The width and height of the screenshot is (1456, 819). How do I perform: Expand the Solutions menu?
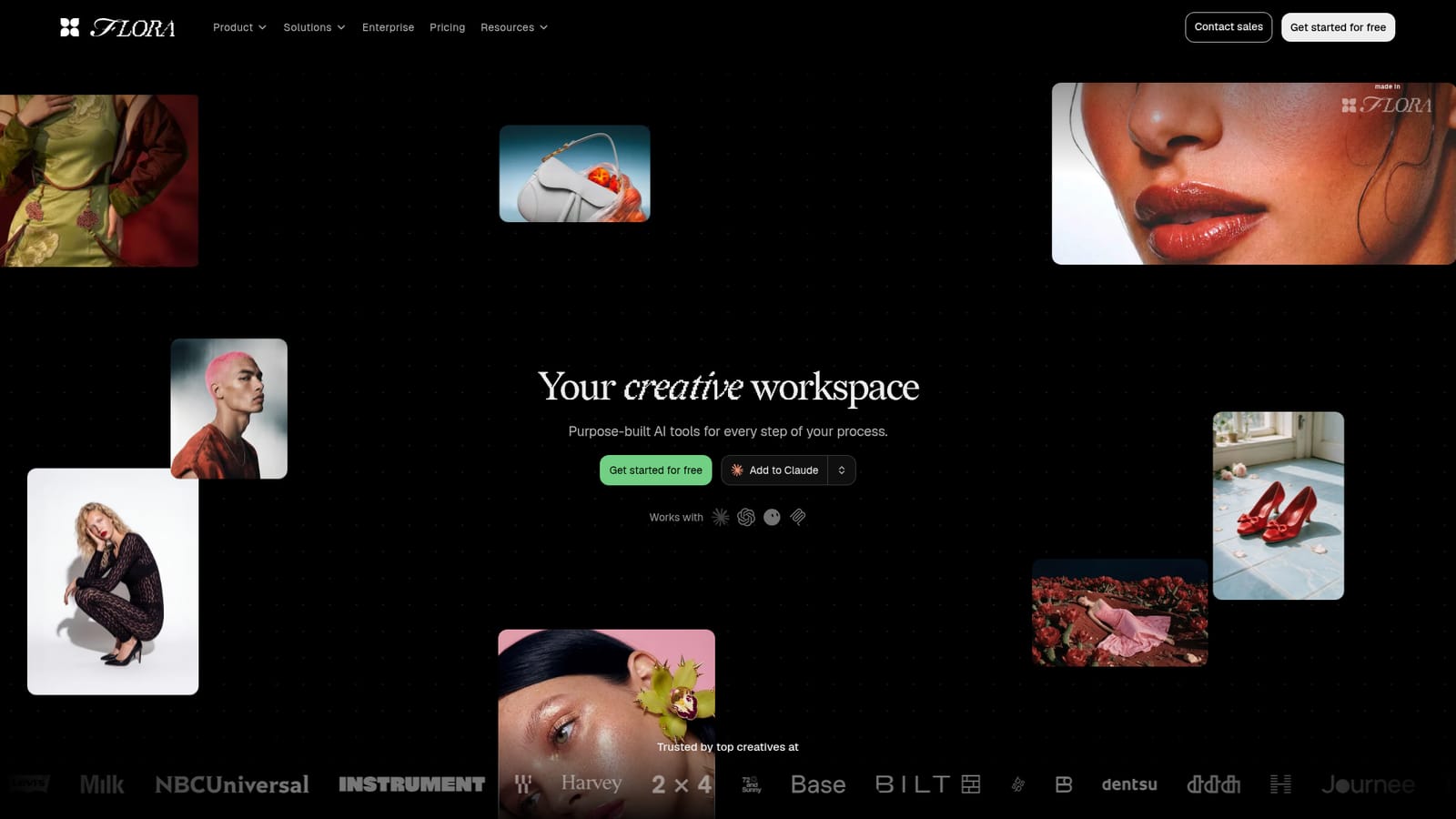click(314, 27)
